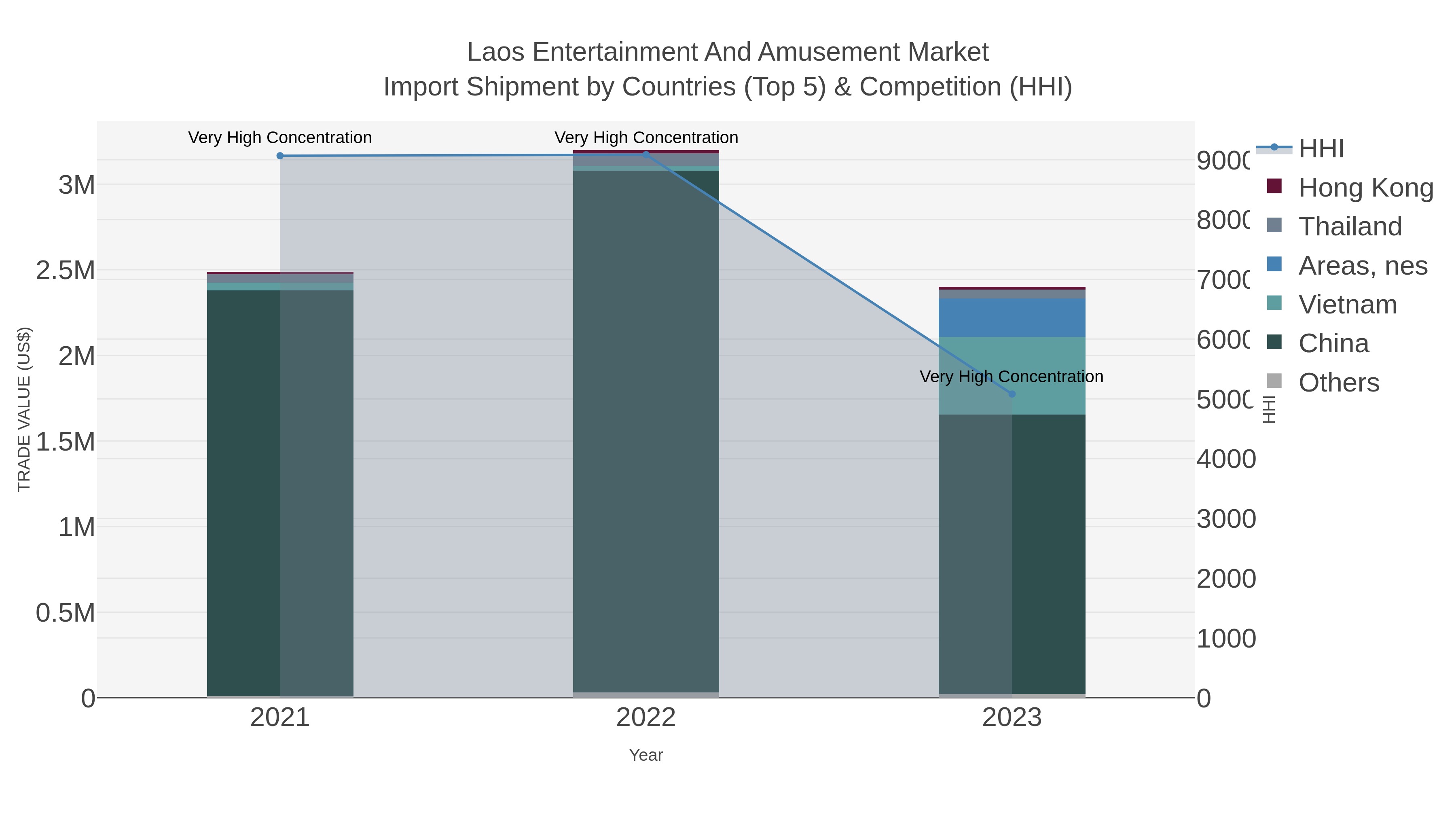1456x819 pixels.
Task: Click the 2023 Areas, nes bar segment
Action: coord(1012,317)
